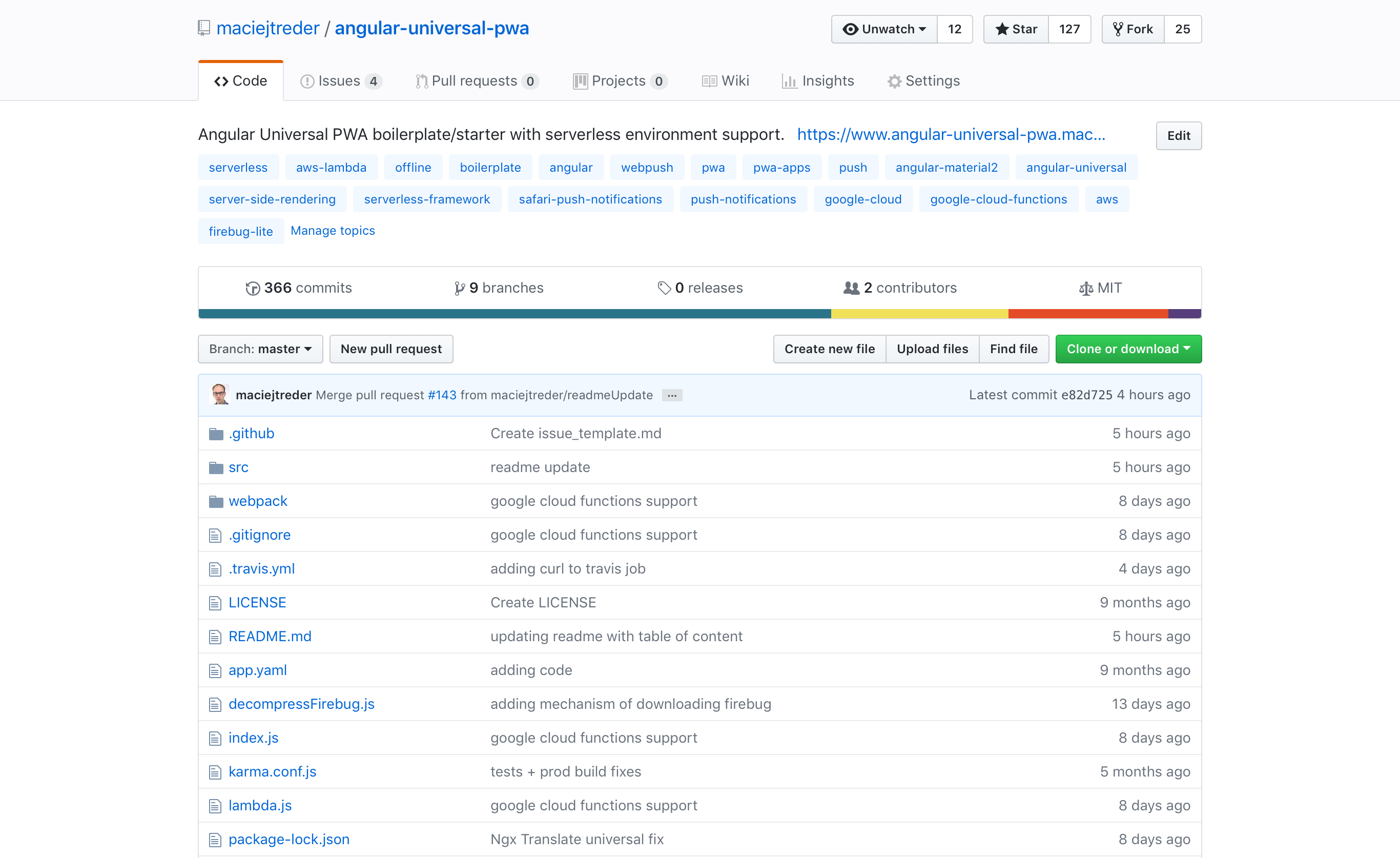This screenshot has width=1400, height=858.
Task: Click the .travis.yml file icon
Action: click(x=215, y=569)
